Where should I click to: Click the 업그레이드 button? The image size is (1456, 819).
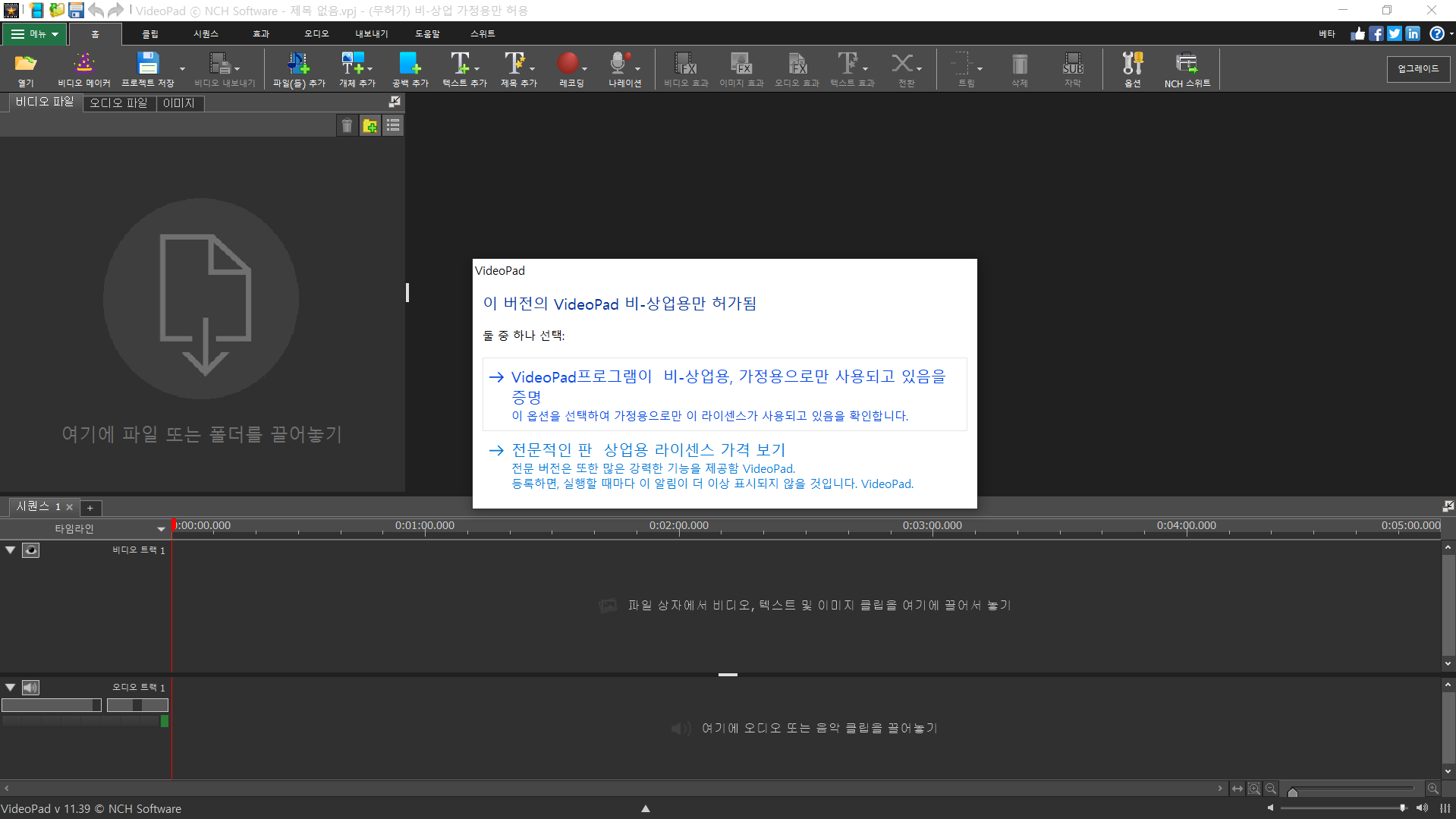pyautogui.click(x=1418, y=69)
